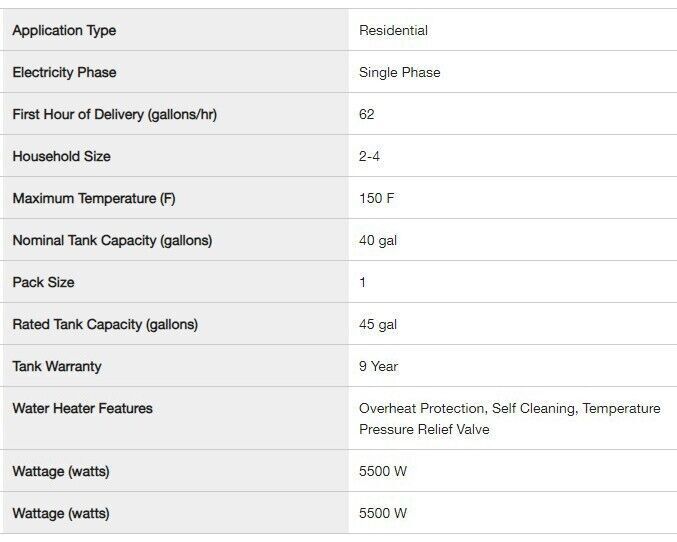
Task: Select the value 62 gallons per hour
Action: pyautogui.click(x=367, y=114)
